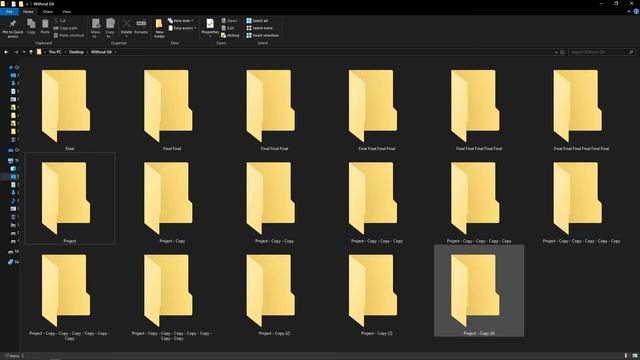Switch to large icons view in status bar
Image resolution: width=640 pixels, height=360 pixels.
click(x=635, y=356)
